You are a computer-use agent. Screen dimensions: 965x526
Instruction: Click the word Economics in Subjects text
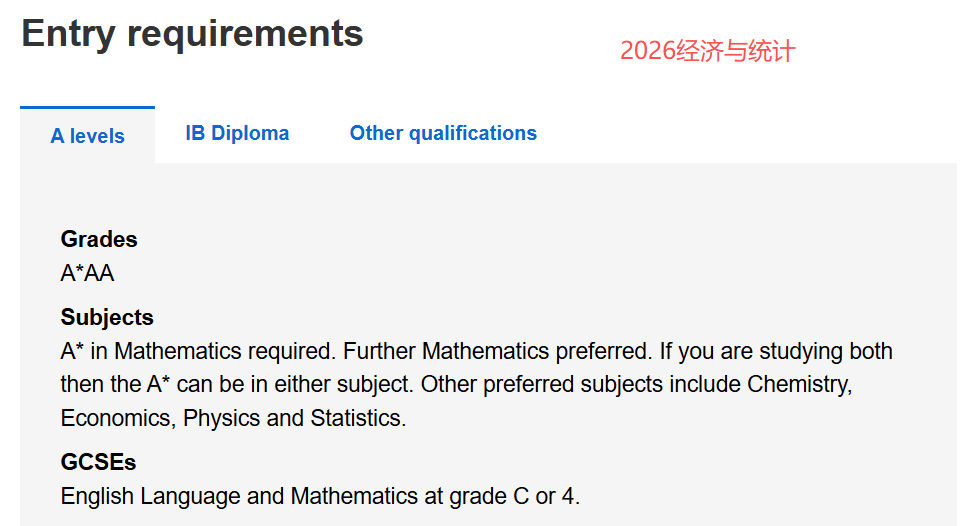[x=116, y=418]
